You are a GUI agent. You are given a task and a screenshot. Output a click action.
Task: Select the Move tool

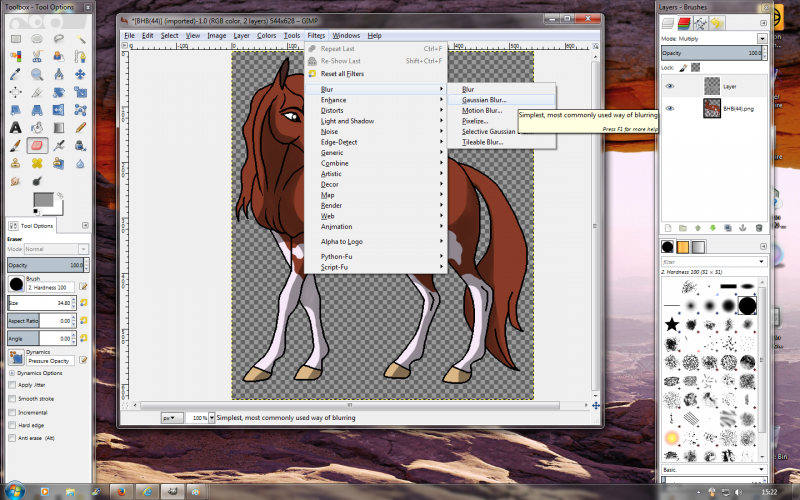(80, 74)
